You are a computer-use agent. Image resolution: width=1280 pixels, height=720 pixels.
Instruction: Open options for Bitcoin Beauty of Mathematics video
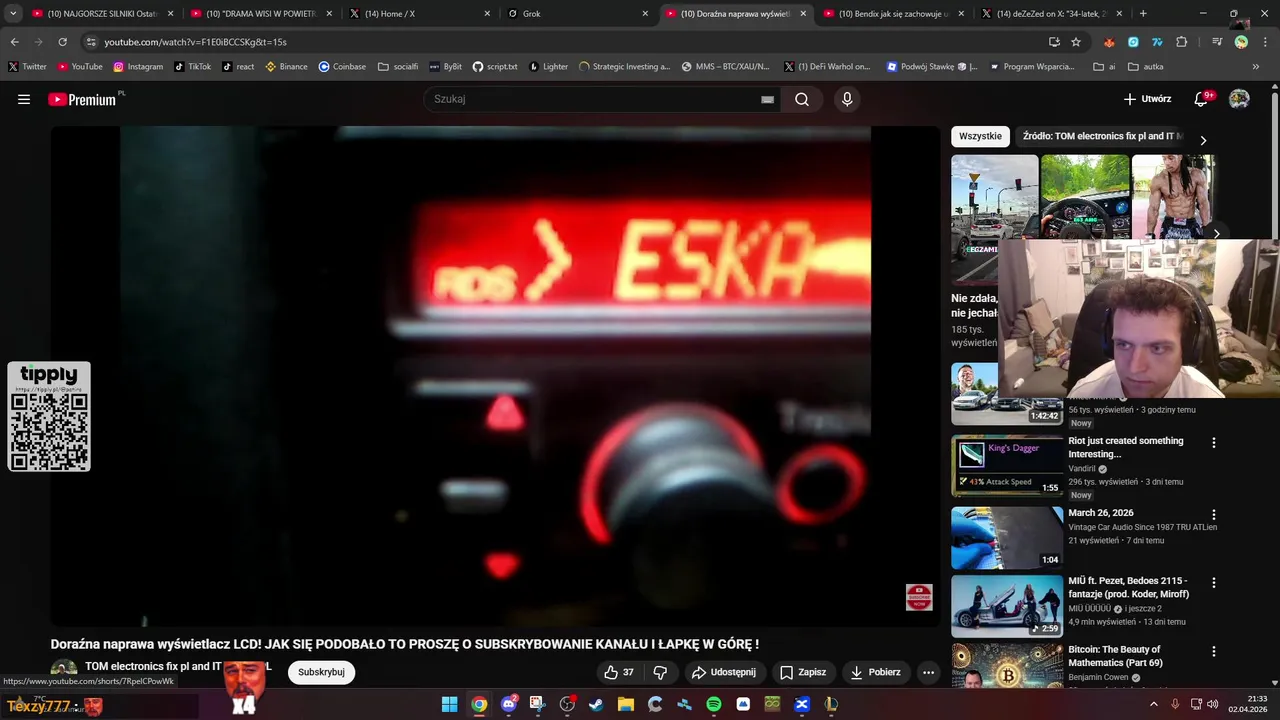click(1214, 652)
